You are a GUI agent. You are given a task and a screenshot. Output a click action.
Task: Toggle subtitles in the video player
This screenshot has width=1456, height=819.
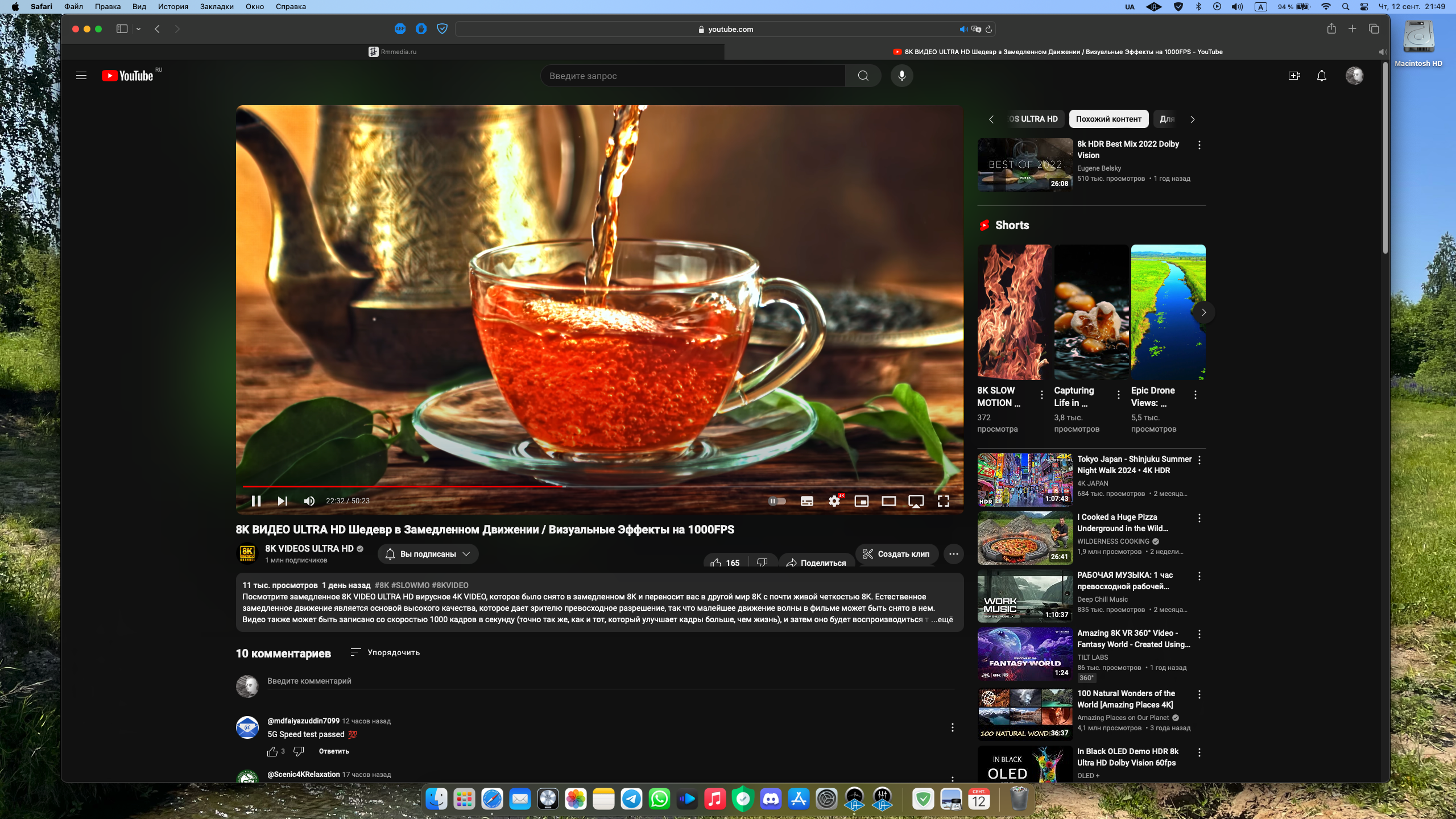click(x=807, y=500)
